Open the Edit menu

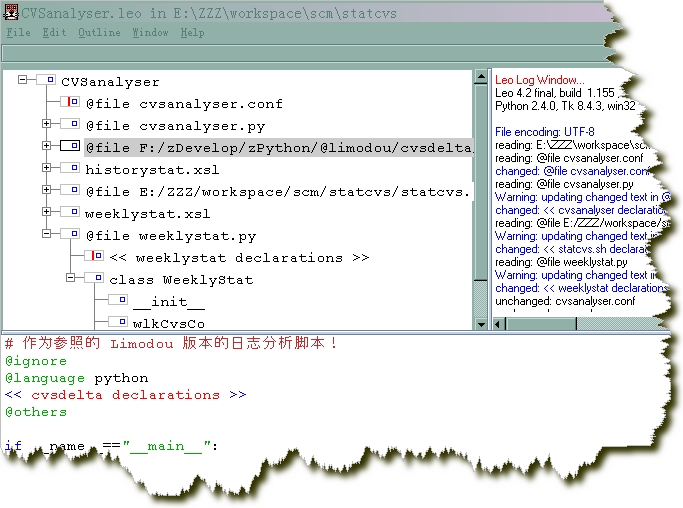[54, 33]
